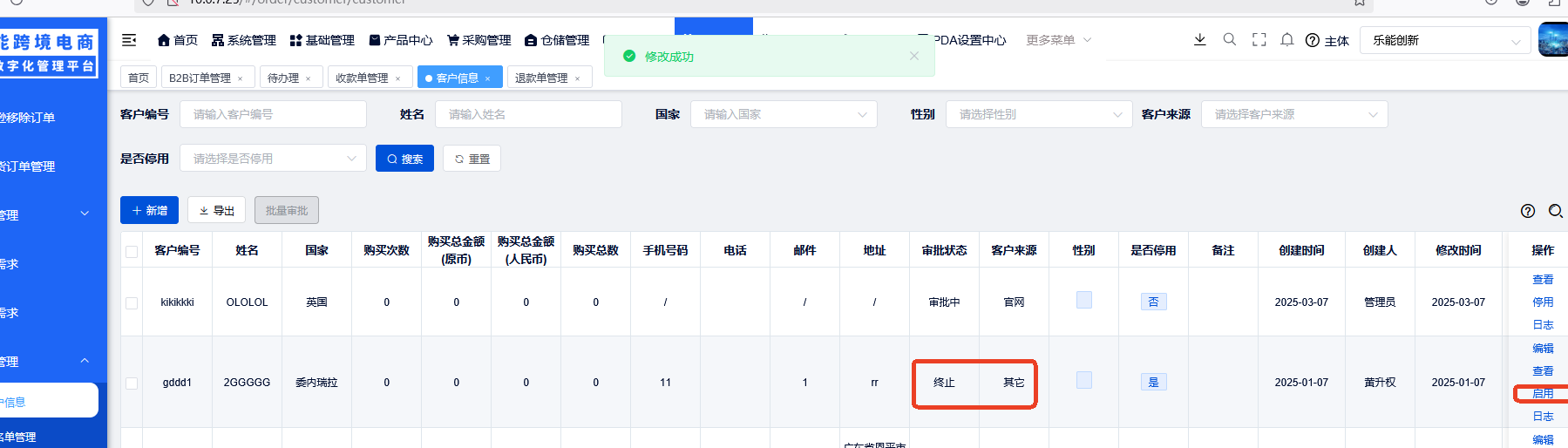The image size is (1568, 448).
Task: Close the B2B订单管理 tab
Action: [x=241, y=78]
